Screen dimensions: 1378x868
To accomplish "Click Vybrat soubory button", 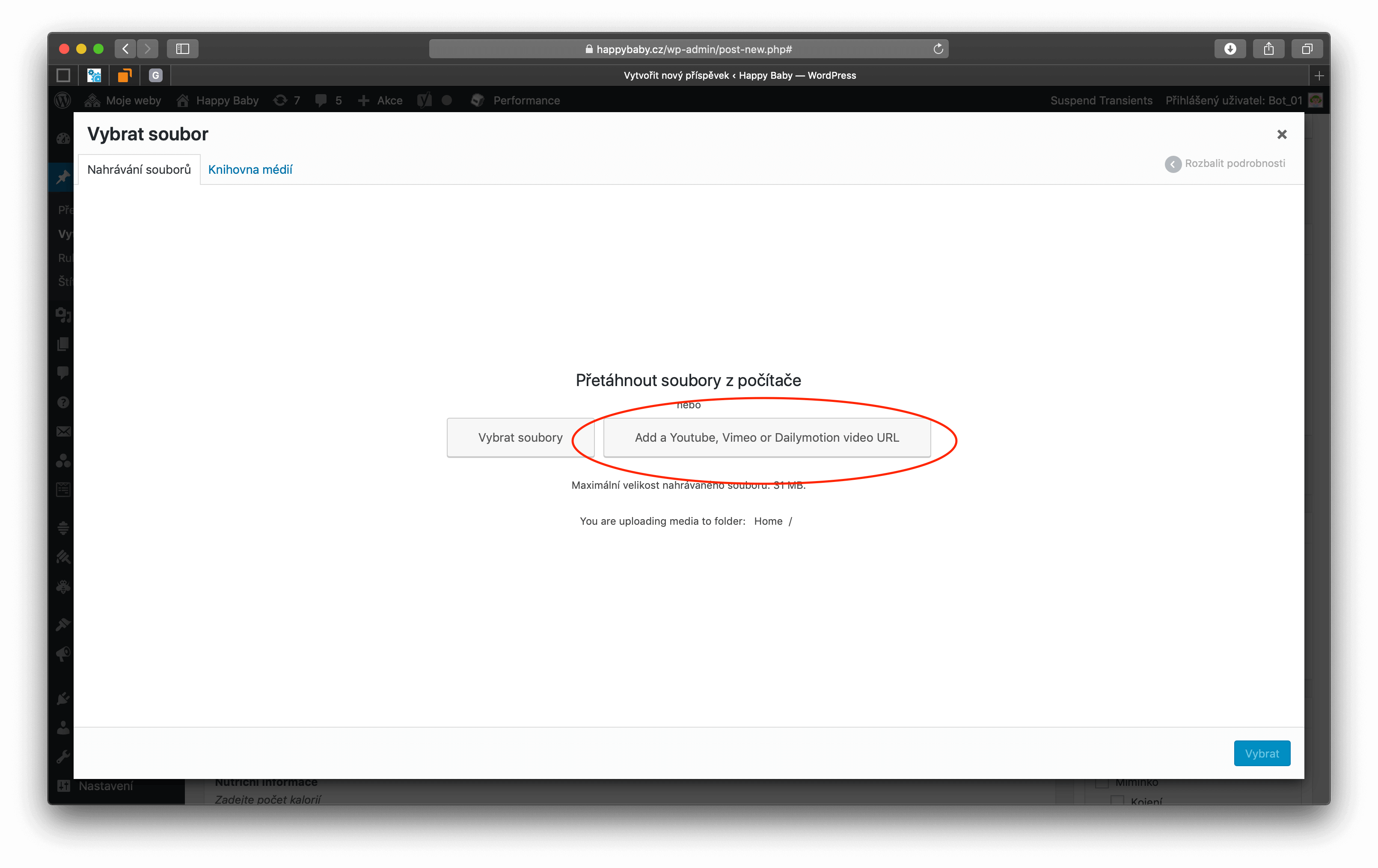I will [520, 437].
